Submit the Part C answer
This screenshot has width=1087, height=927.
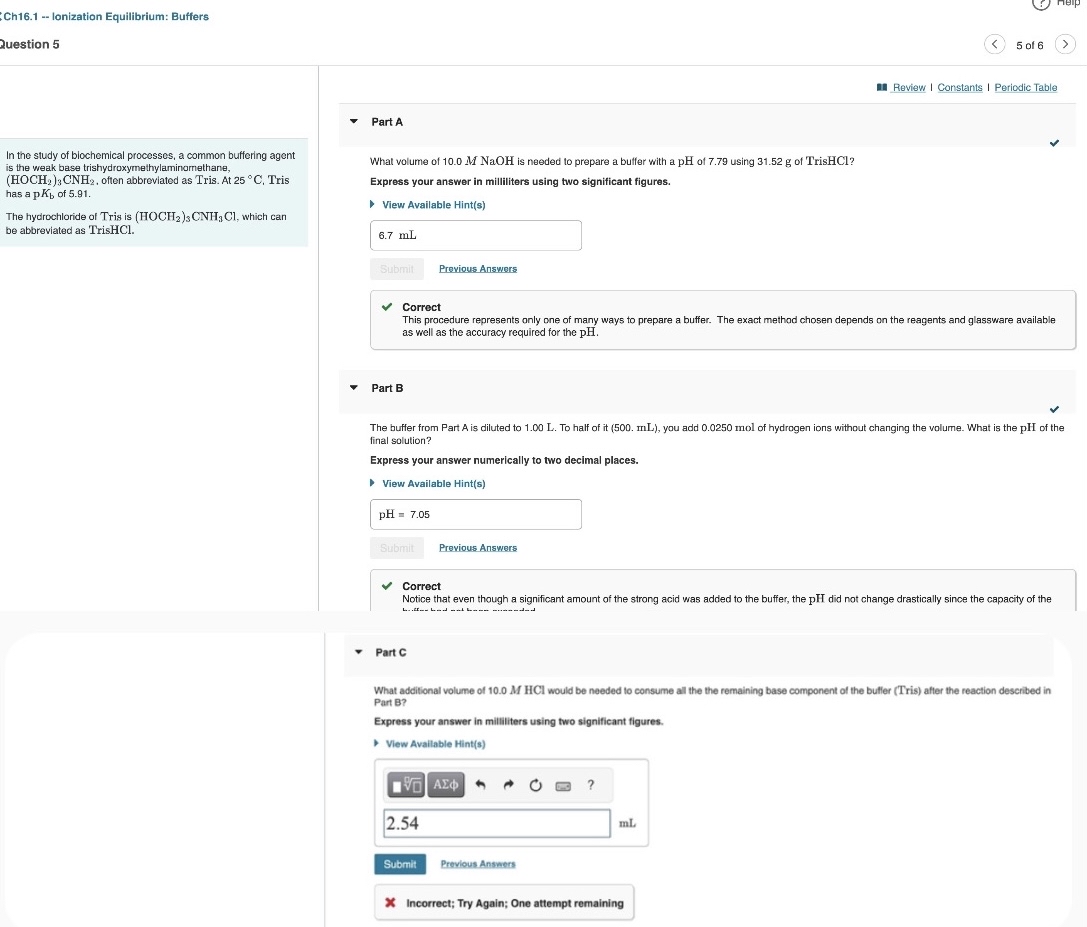(400, 864)
